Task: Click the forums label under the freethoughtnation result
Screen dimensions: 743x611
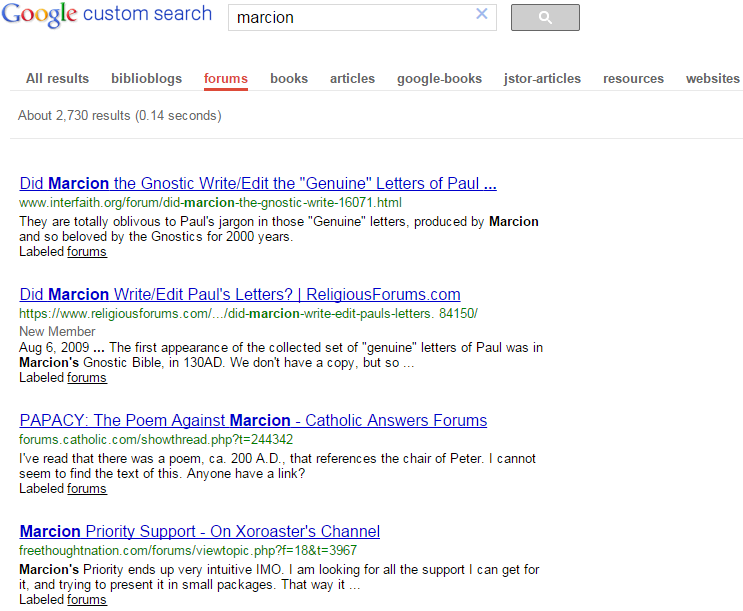Action: coord(87,600)
